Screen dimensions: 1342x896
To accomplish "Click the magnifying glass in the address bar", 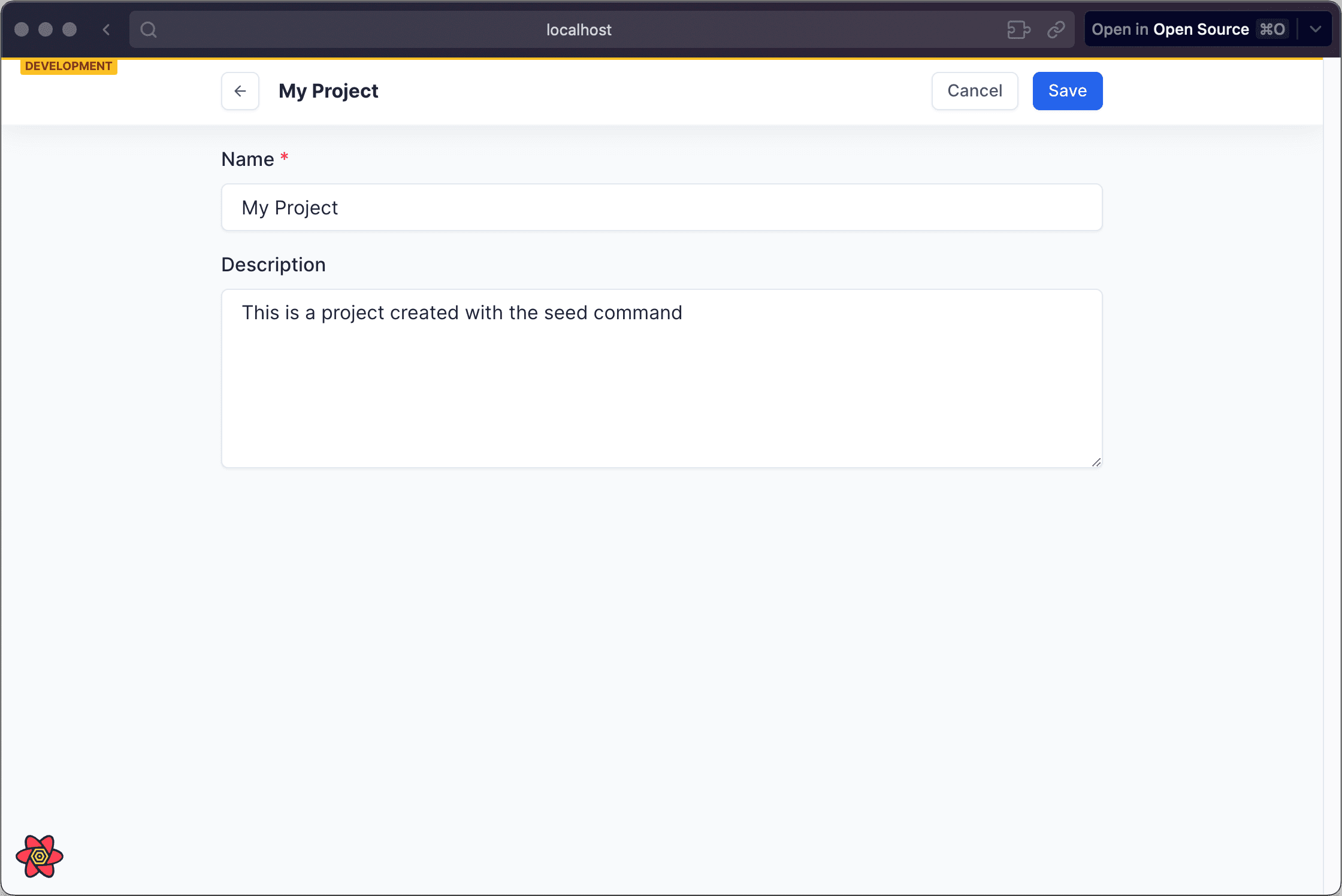I will [149, 29].
